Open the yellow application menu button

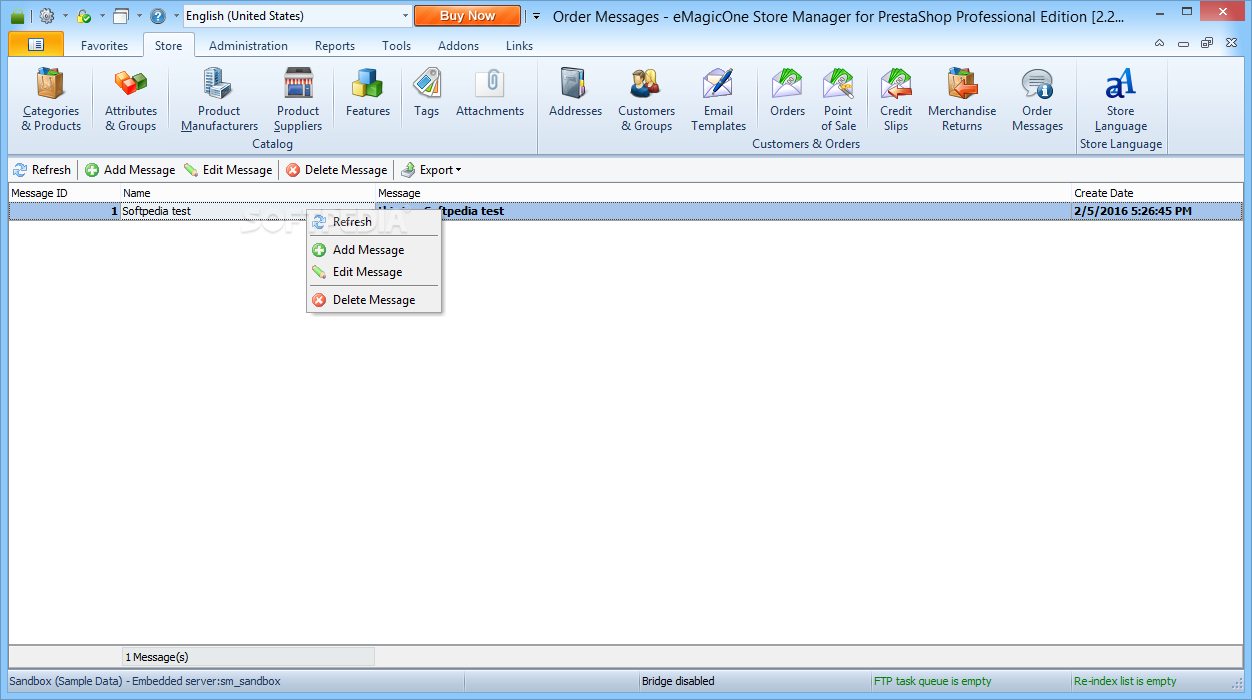pos(36,44)
